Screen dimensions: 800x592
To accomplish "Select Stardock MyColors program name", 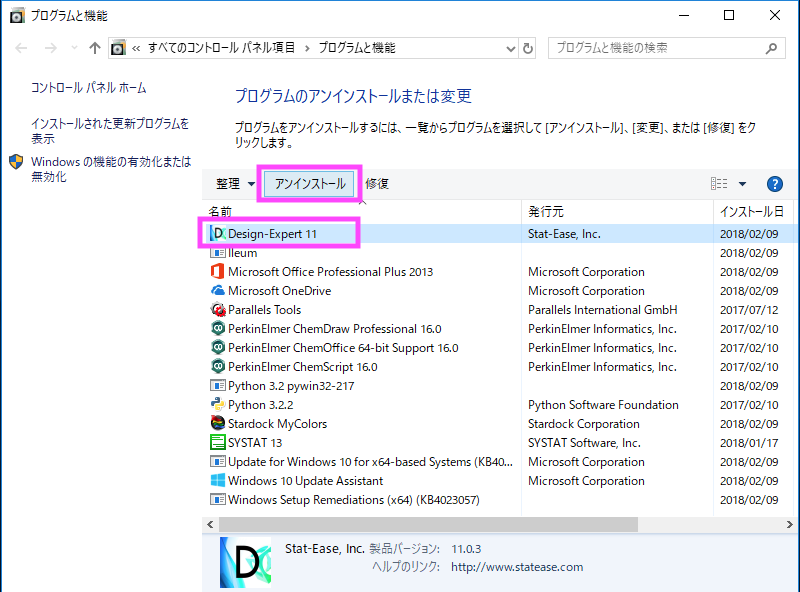I will (278, 424).
